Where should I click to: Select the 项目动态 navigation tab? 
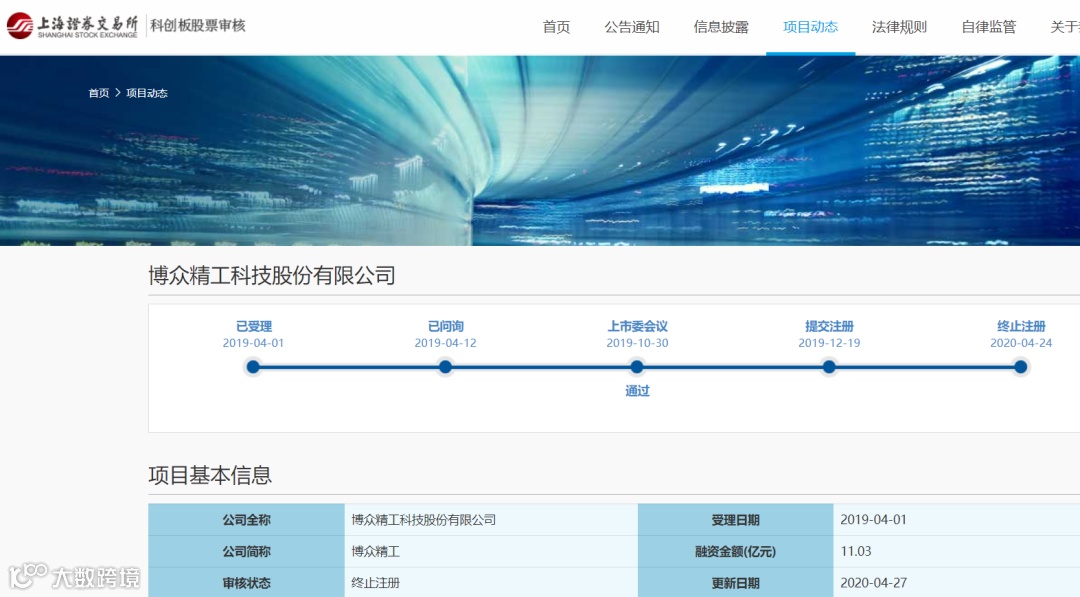[x=811, y=27]
